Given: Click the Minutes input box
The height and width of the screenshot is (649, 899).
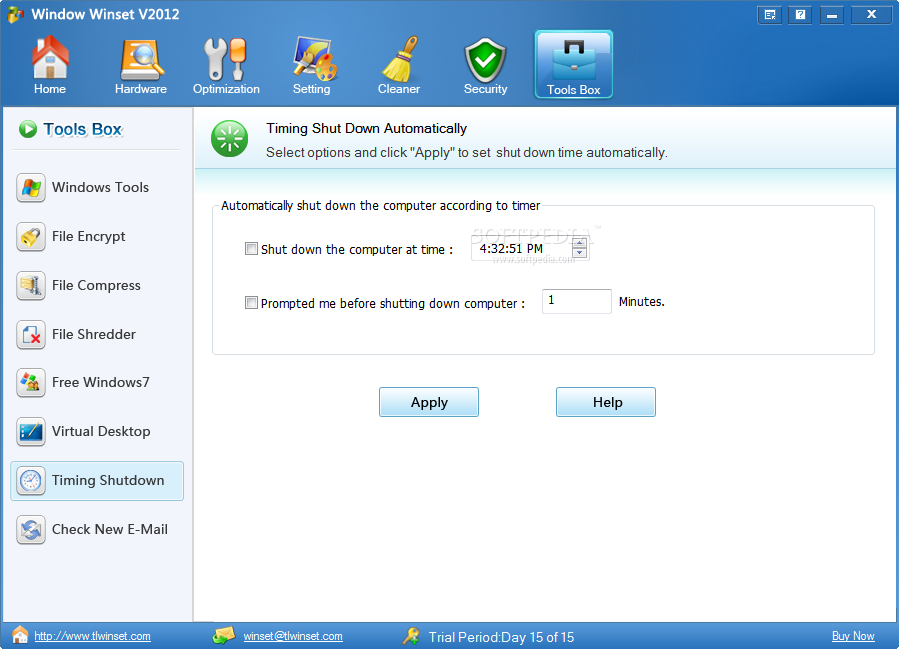Looking at the screenshot, I should click(577, 301).
